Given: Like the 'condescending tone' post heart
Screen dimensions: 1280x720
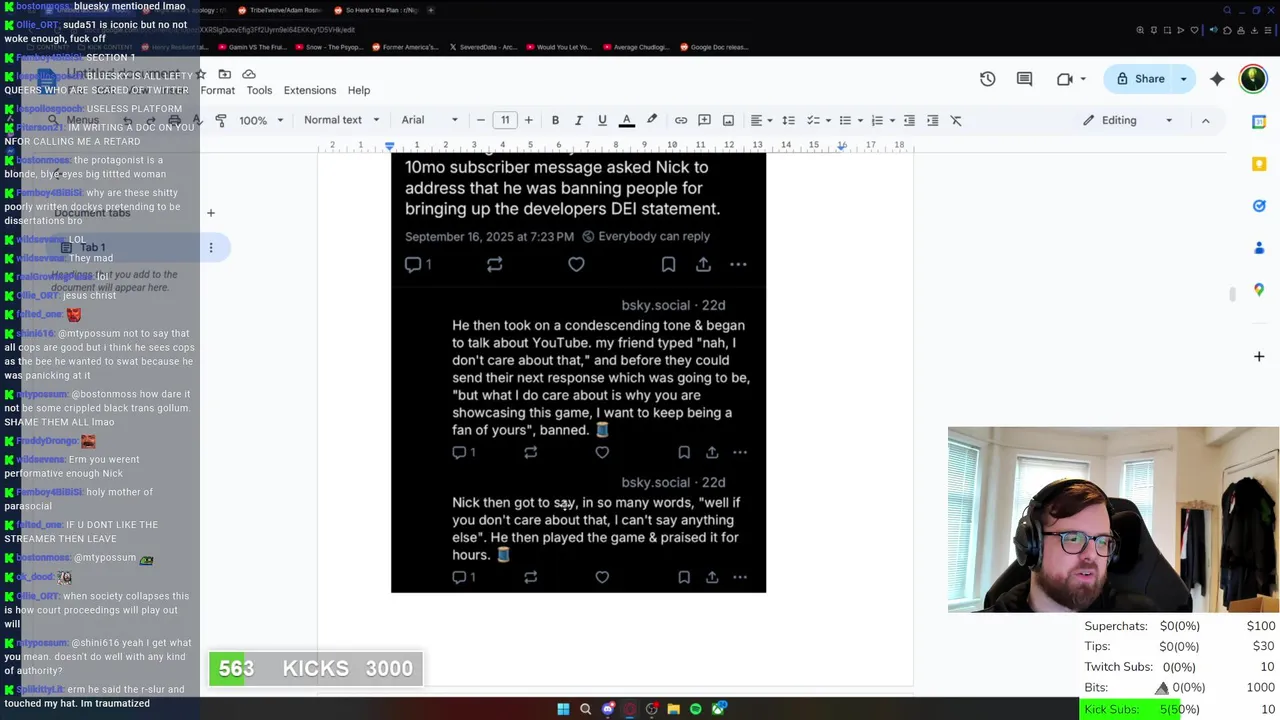Looking at the screenshot, I should (602, 453).
